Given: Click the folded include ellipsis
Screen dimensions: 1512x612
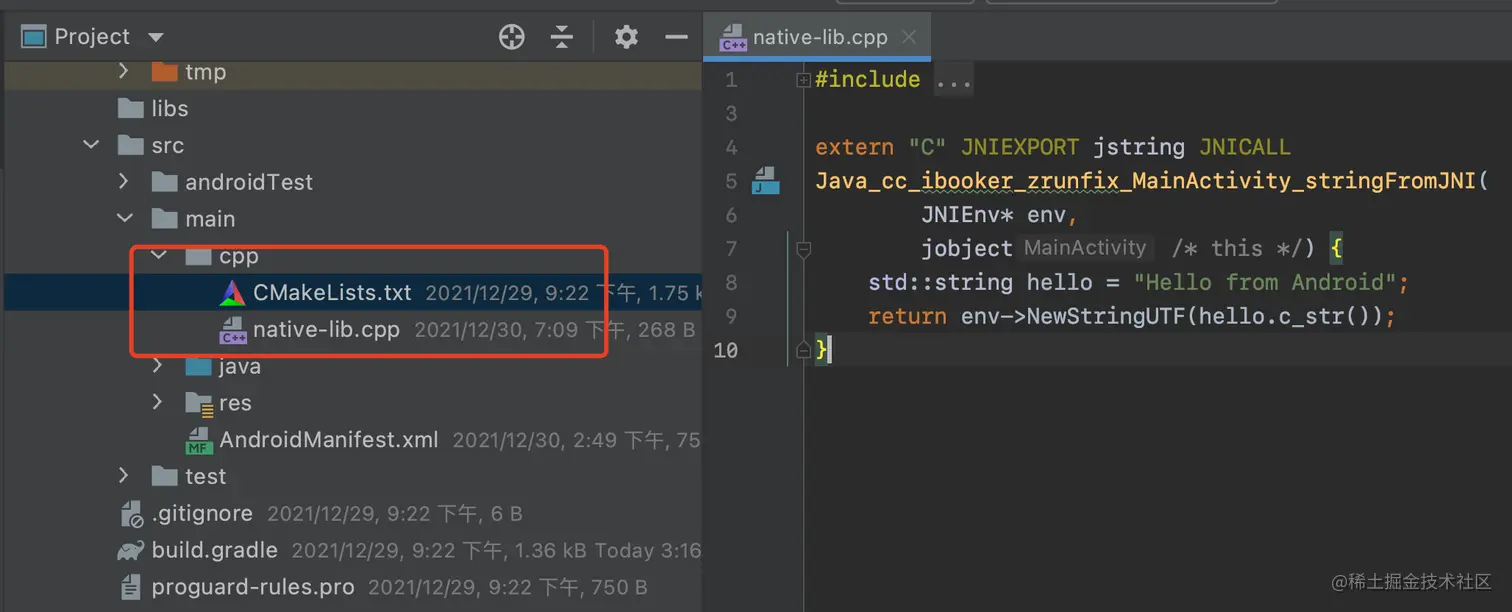Looking at the screenshot, I should pyautogui.click(x=953, y=80).
